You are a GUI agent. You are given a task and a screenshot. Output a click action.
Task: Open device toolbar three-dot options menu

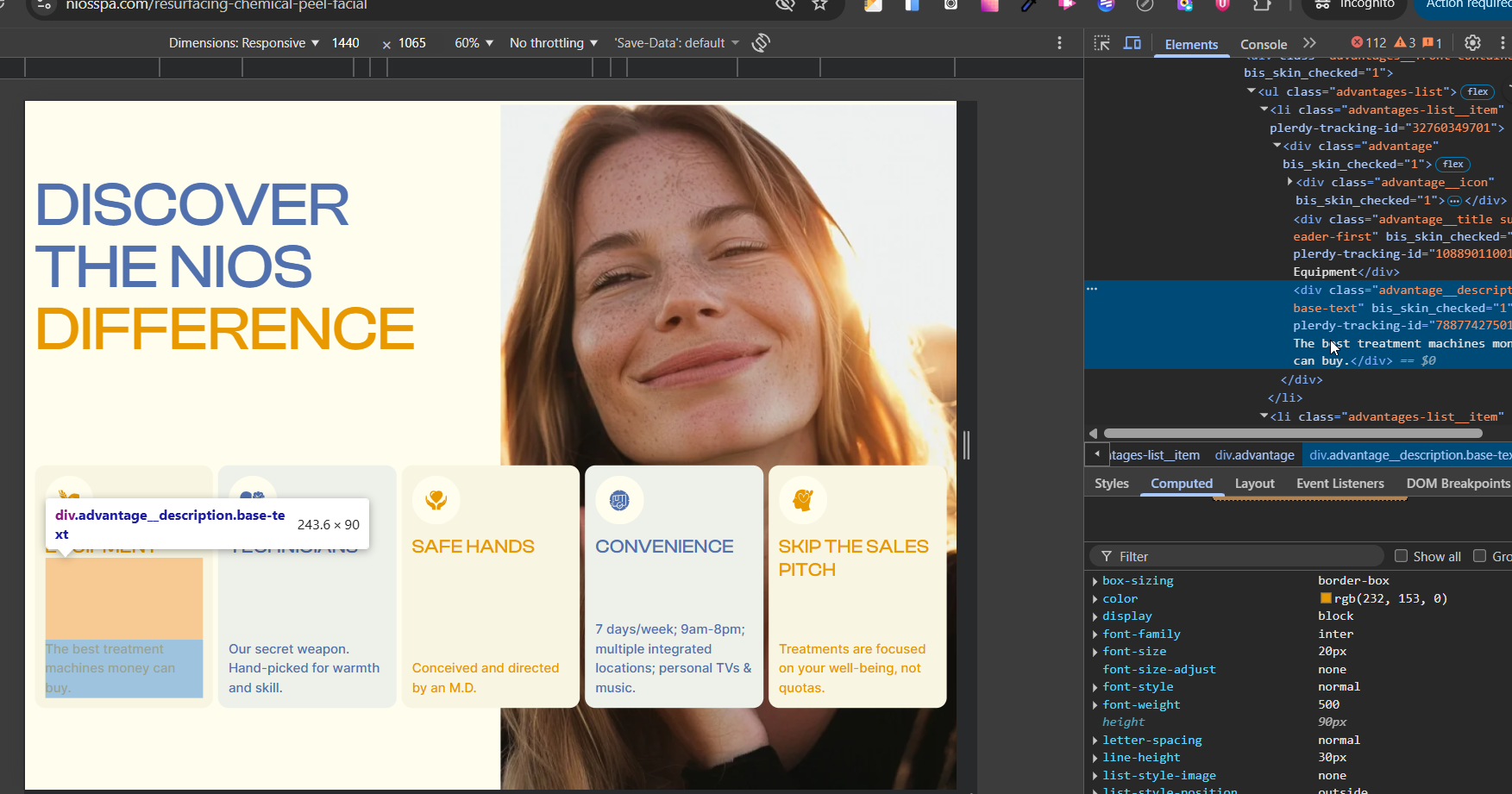pos(1059,43)
